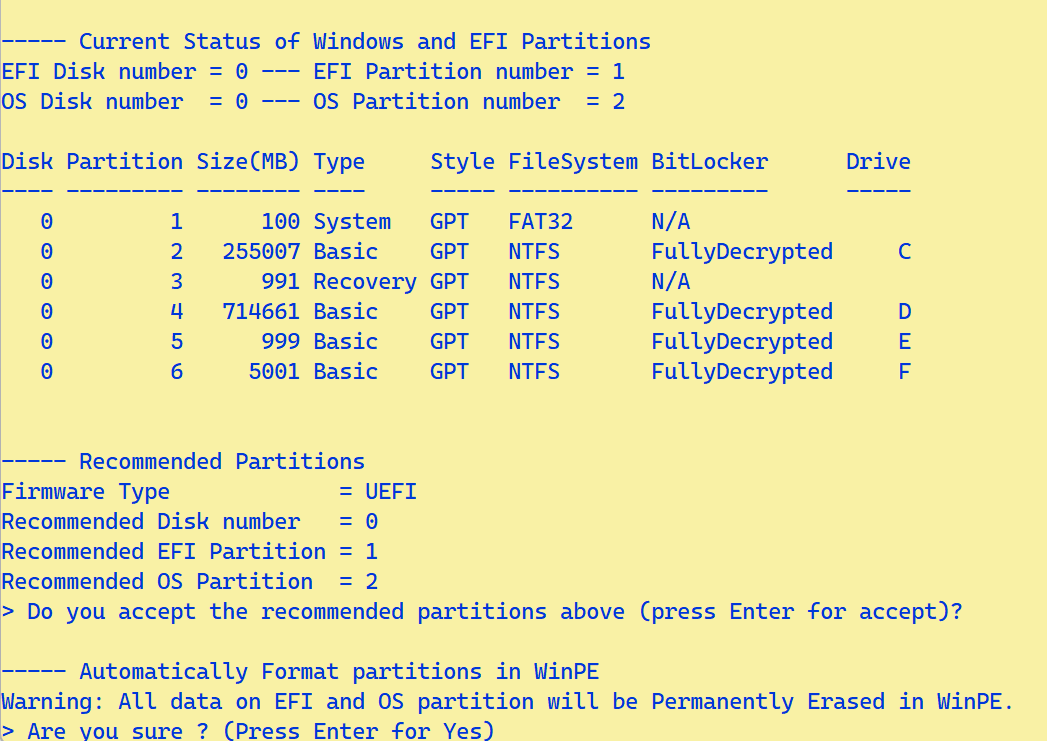The image size is (1047, 741).
Task: Click the 'Drive' column header
Action: point(877,162)
